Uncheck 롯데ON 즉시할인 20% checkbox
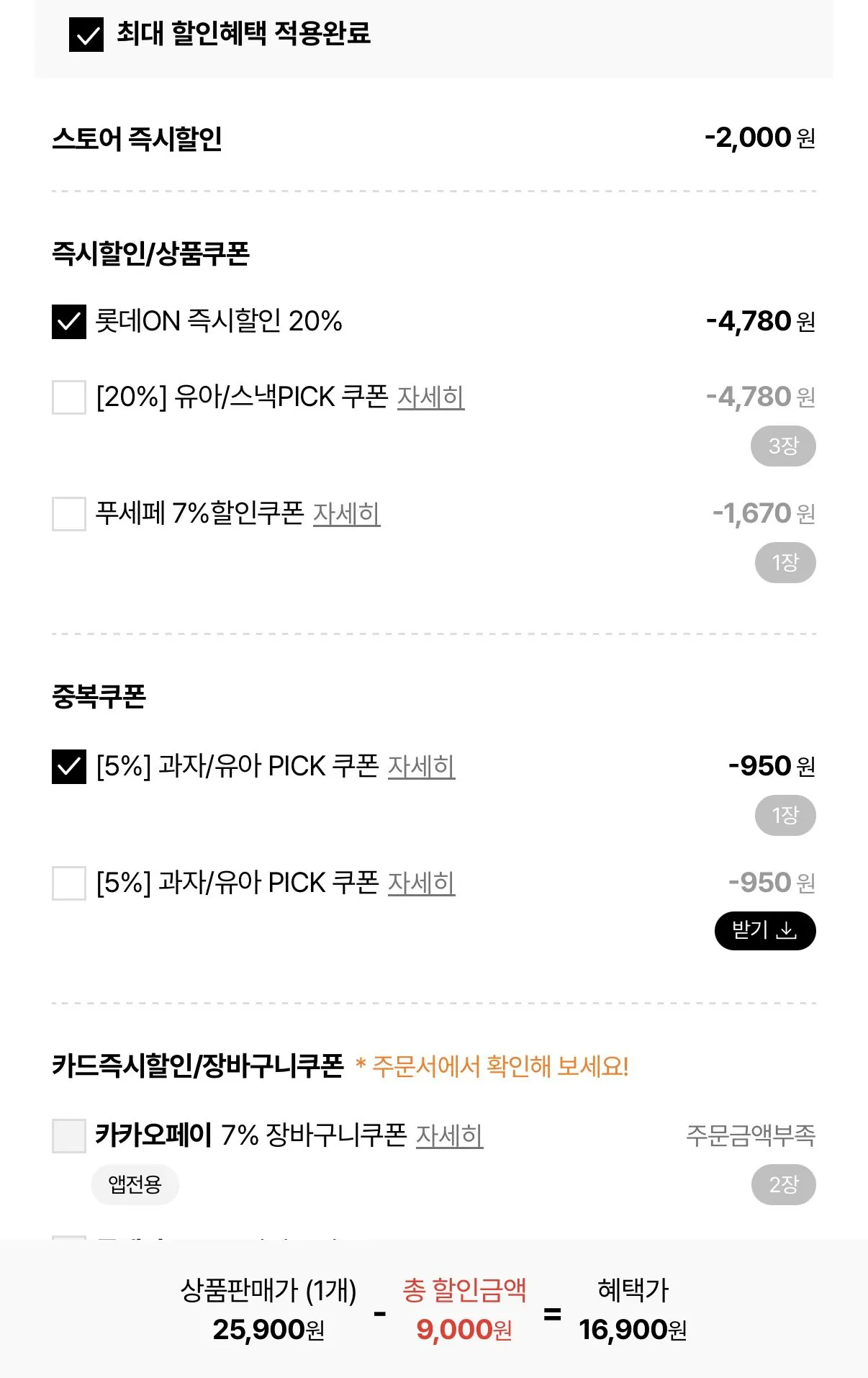 point(69,322)
